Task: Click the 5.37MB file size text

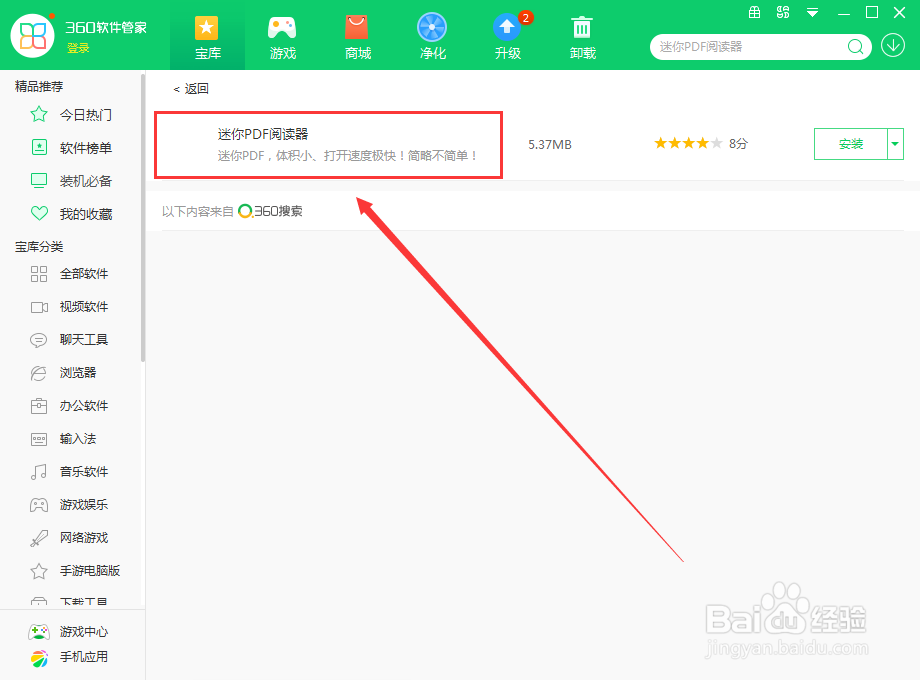Action: click(550, 144)
